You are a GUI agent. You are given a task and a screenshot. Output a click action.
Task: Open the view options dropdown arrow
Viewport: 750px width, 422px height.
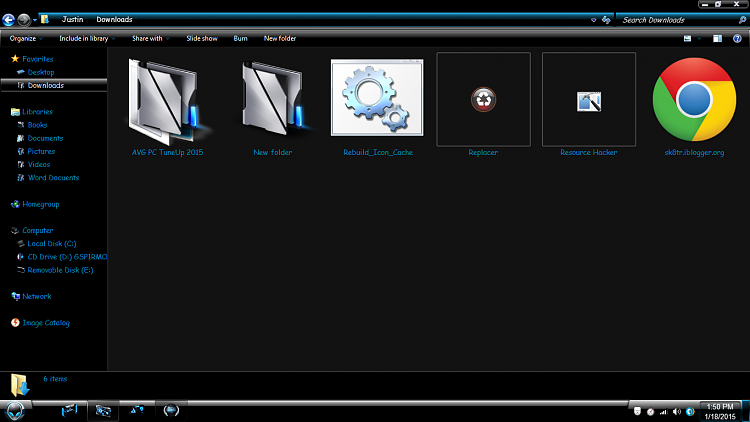click(x=699, y=38)
